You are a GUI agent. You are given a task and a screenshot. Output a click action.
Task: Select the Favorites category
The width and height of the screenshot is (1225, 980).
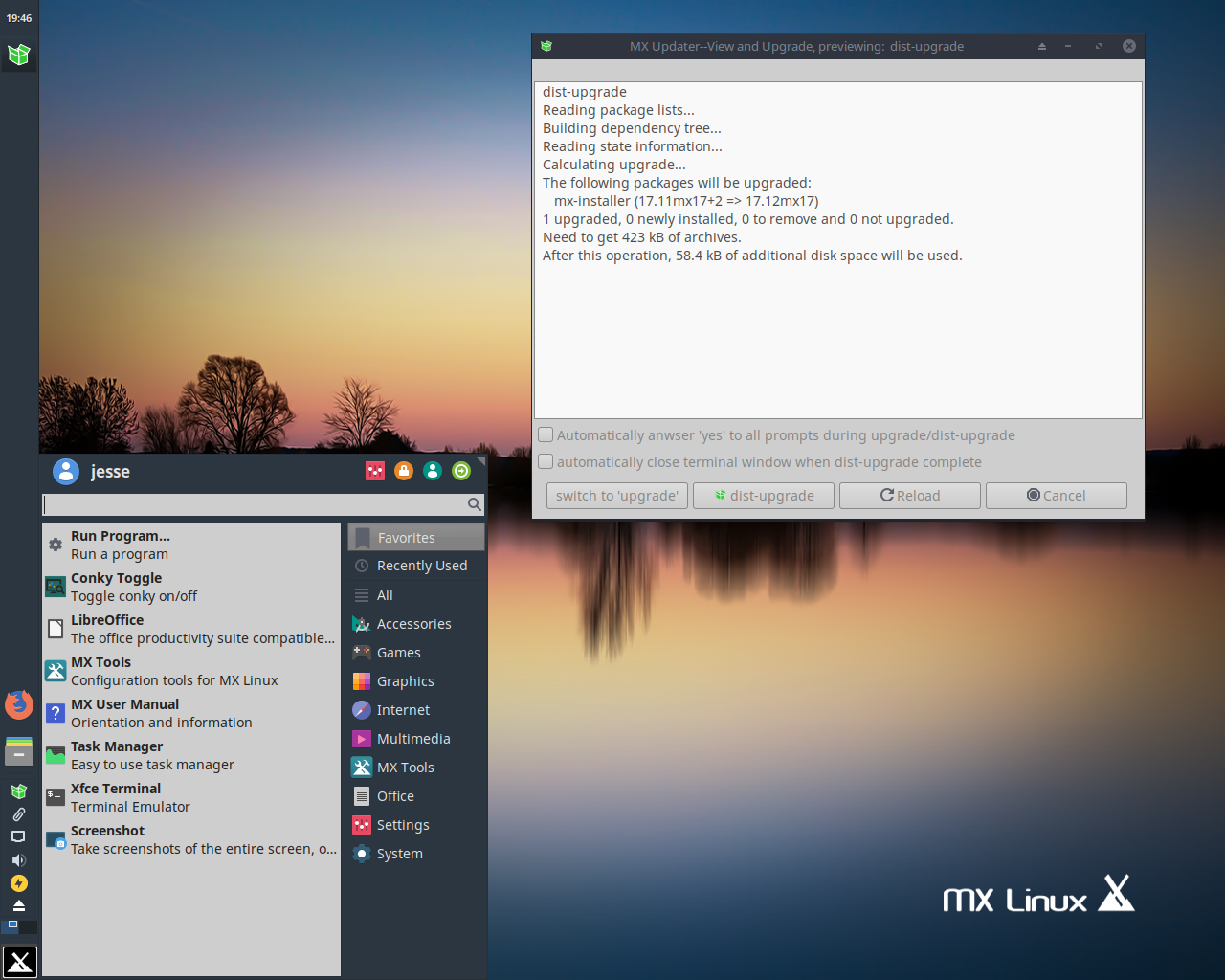point(416,538)
